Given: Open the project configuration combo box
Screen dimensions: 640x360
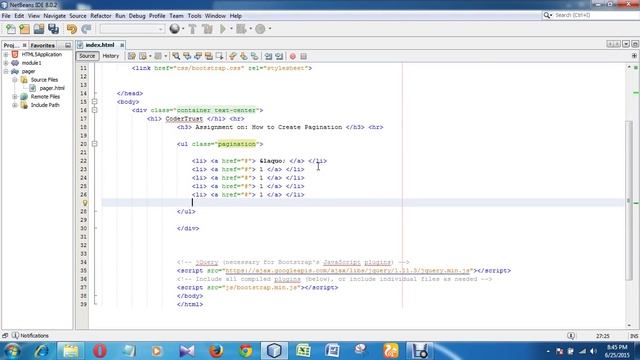Looking at the screenshot, I should tap(132, 29).
